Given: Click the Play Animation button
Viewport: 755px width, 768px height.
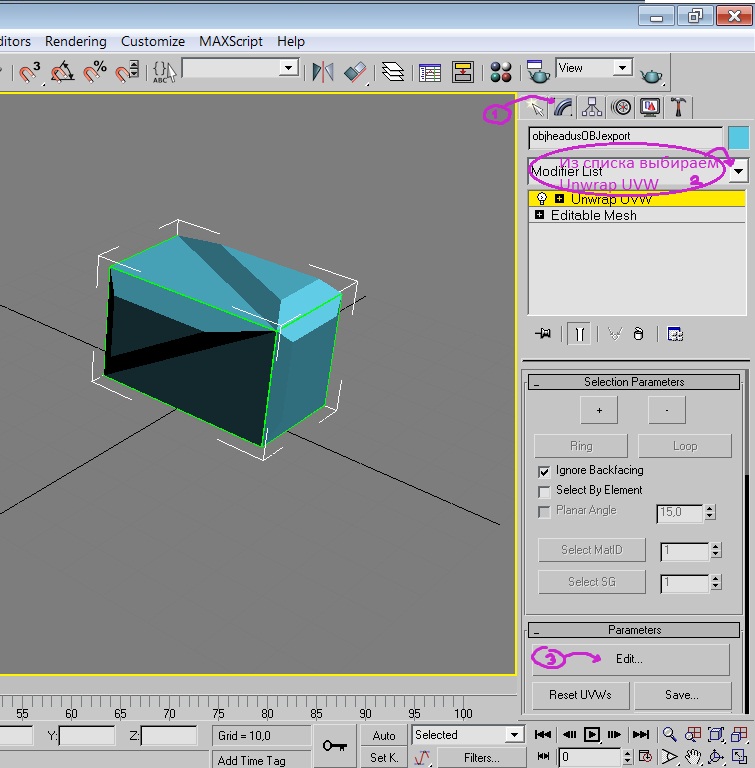Looking at the screenshot, I should pyautogui.click(x=592, y=735).
